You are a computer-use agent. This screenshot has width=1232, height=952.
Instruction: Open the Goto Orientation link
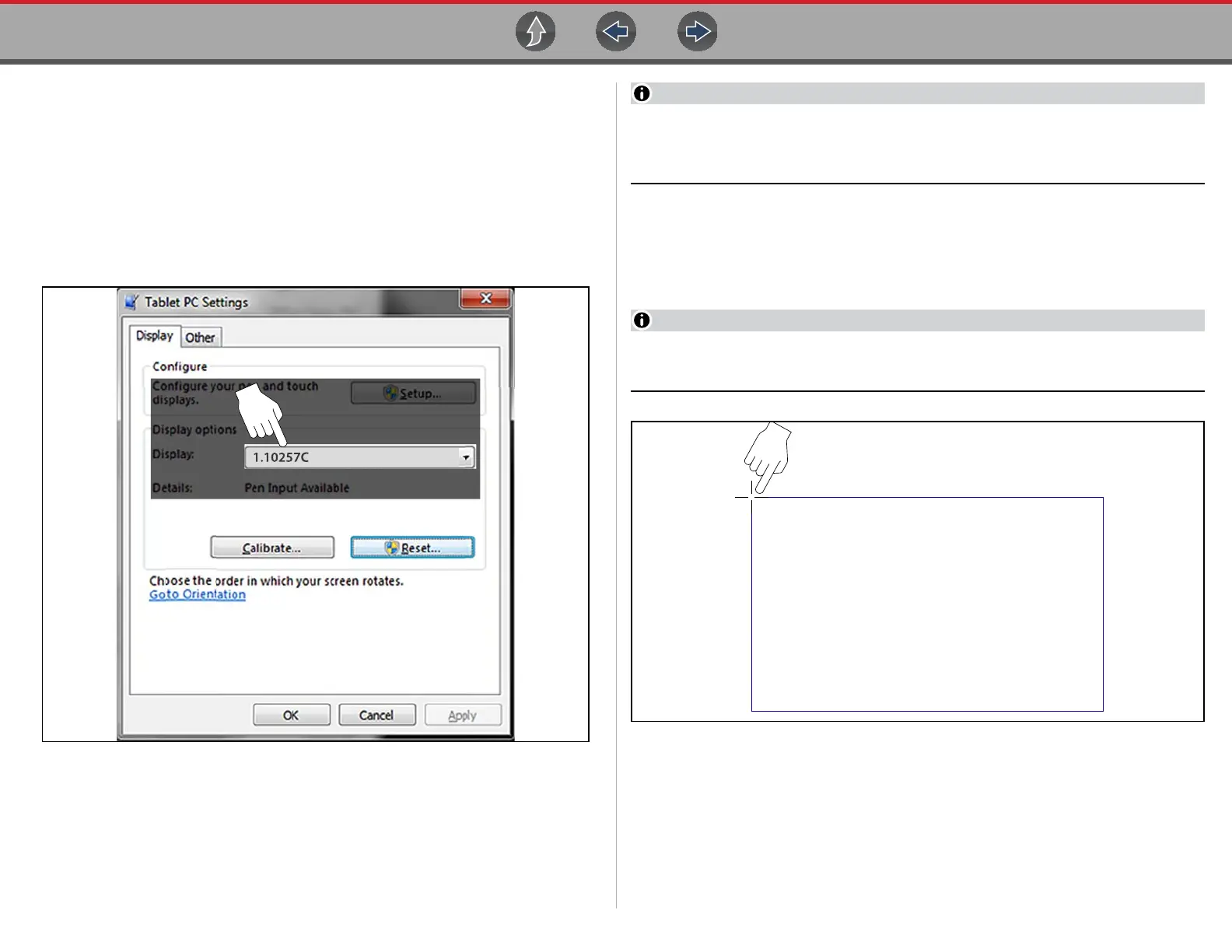[198, 594]
